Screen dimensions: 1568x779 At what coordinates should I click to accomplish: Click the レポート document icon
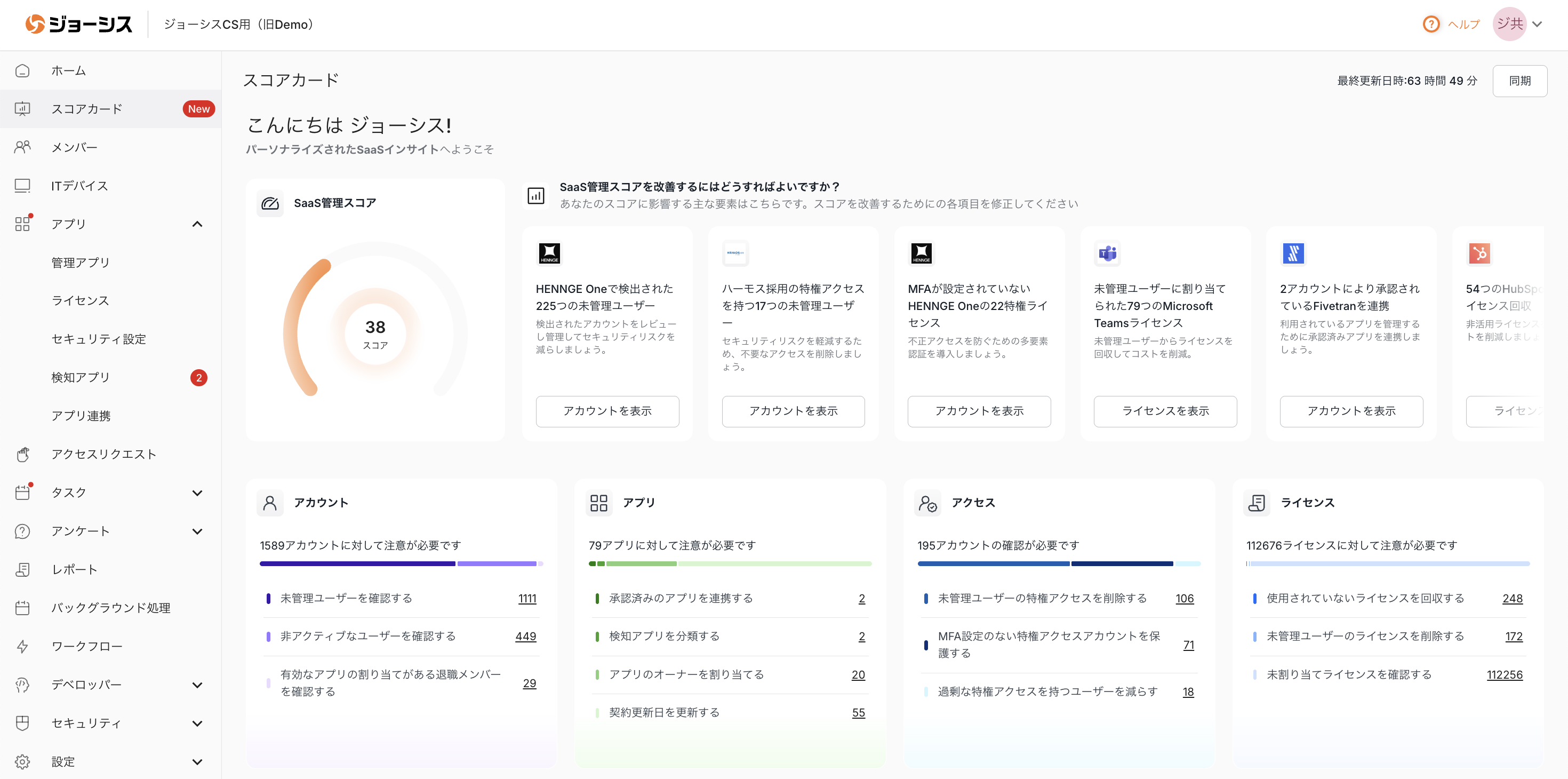point(22,569)
